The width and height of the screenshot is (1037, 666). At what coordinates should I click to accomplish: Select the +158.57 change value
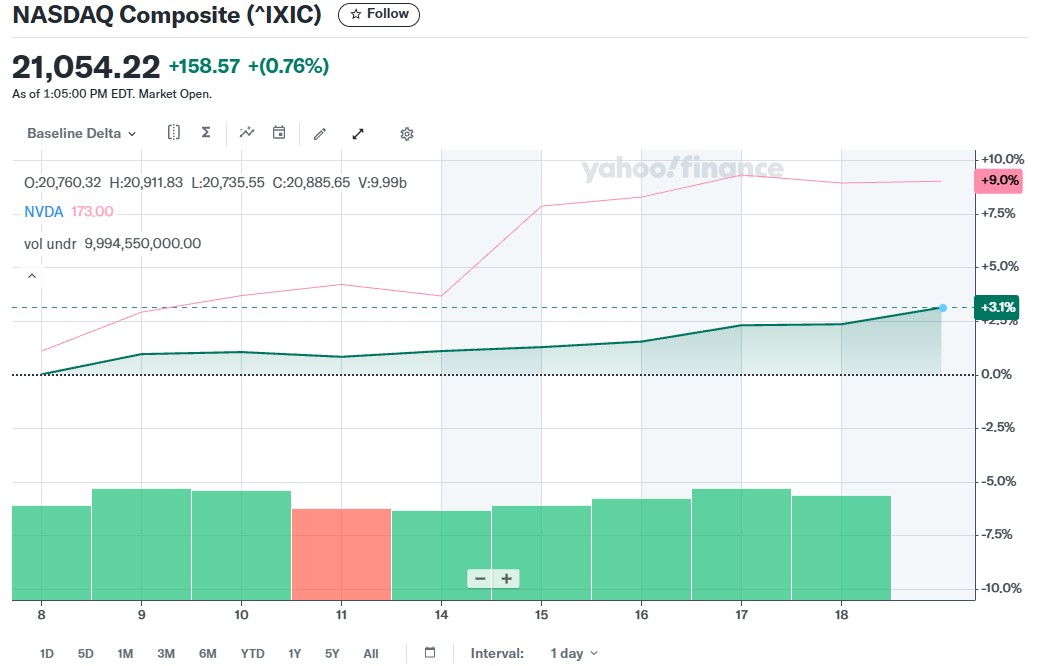point(204,66)
